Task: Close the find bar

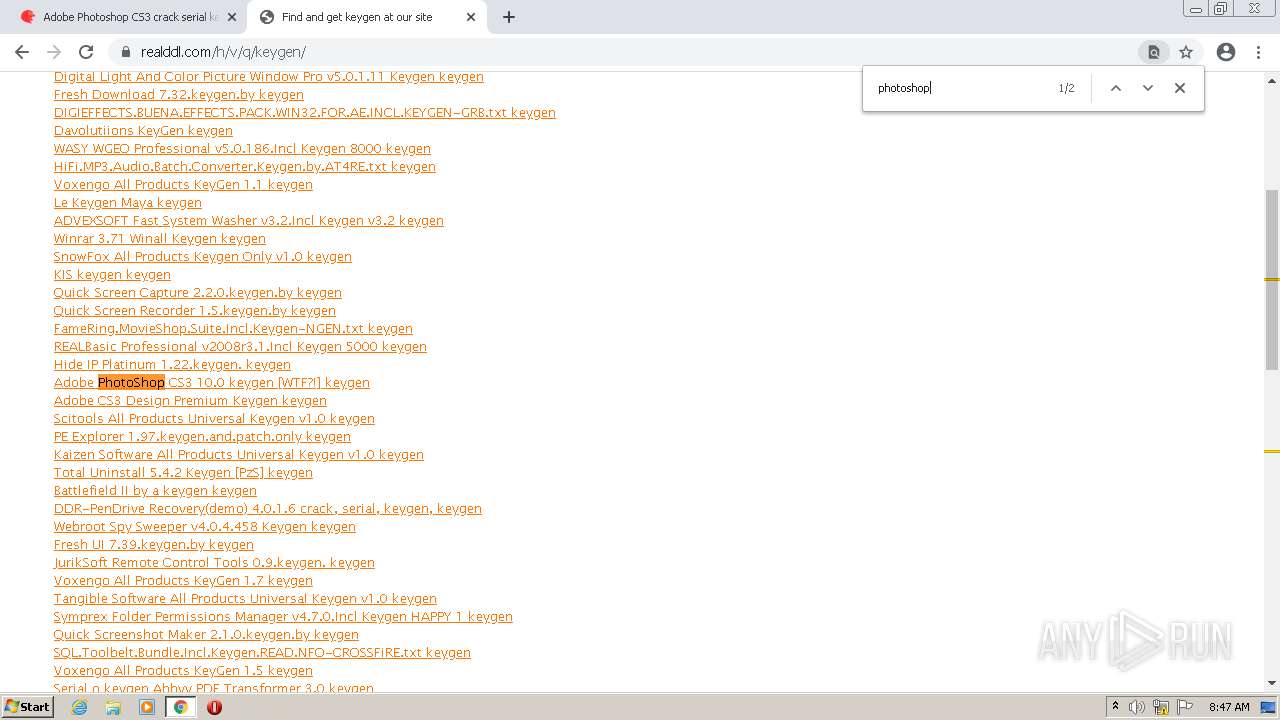Action: pos(1180,88)
